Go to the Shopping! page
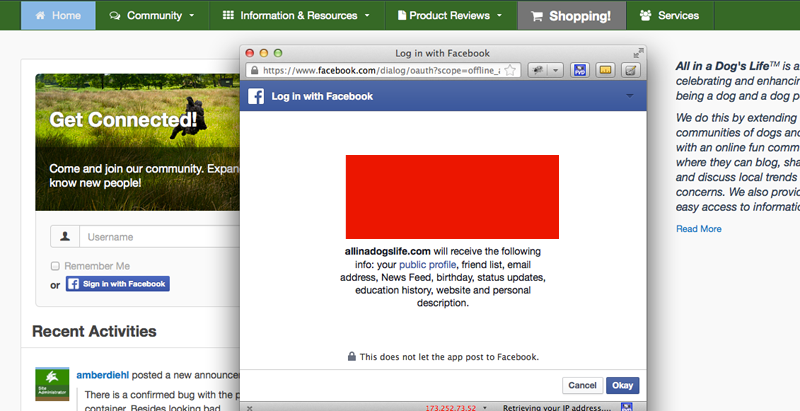 (571, 16)
